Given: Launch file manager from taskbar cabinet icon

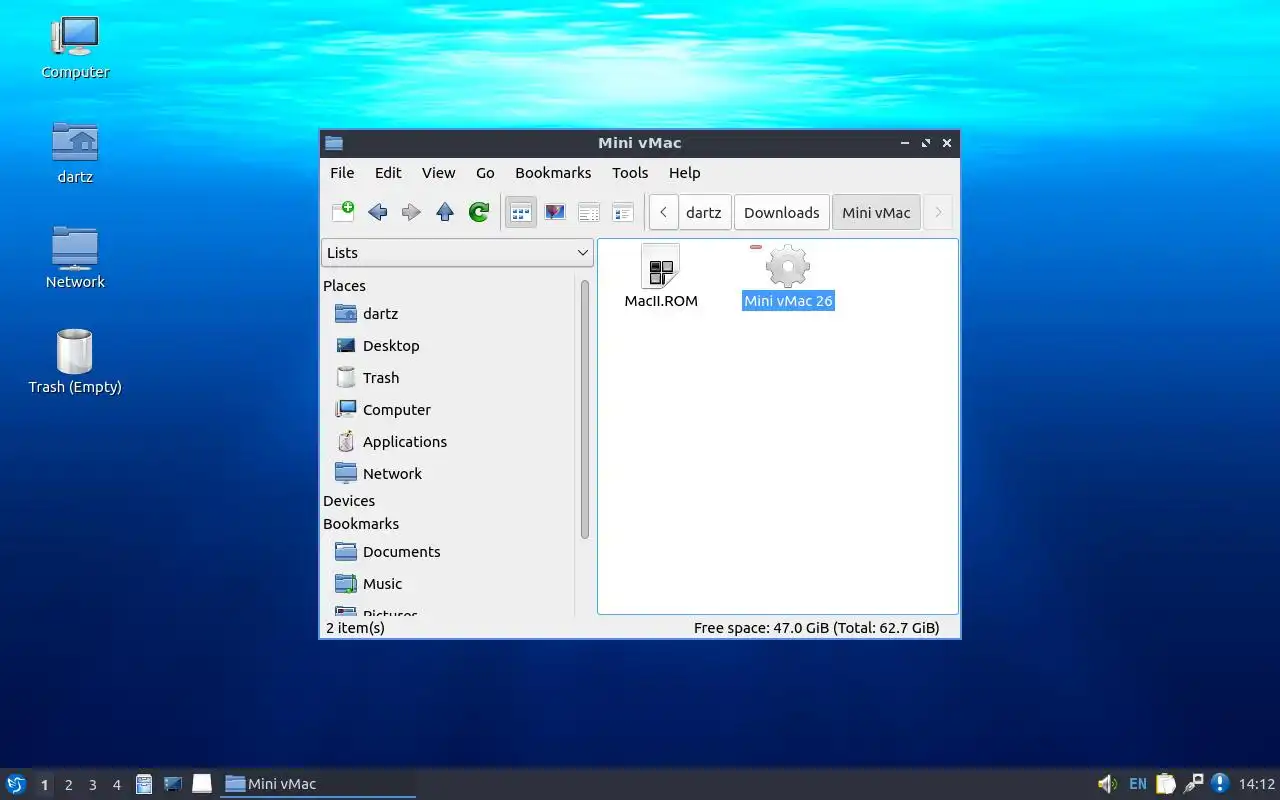Looking at the screenshot, I should coord(144,784).
